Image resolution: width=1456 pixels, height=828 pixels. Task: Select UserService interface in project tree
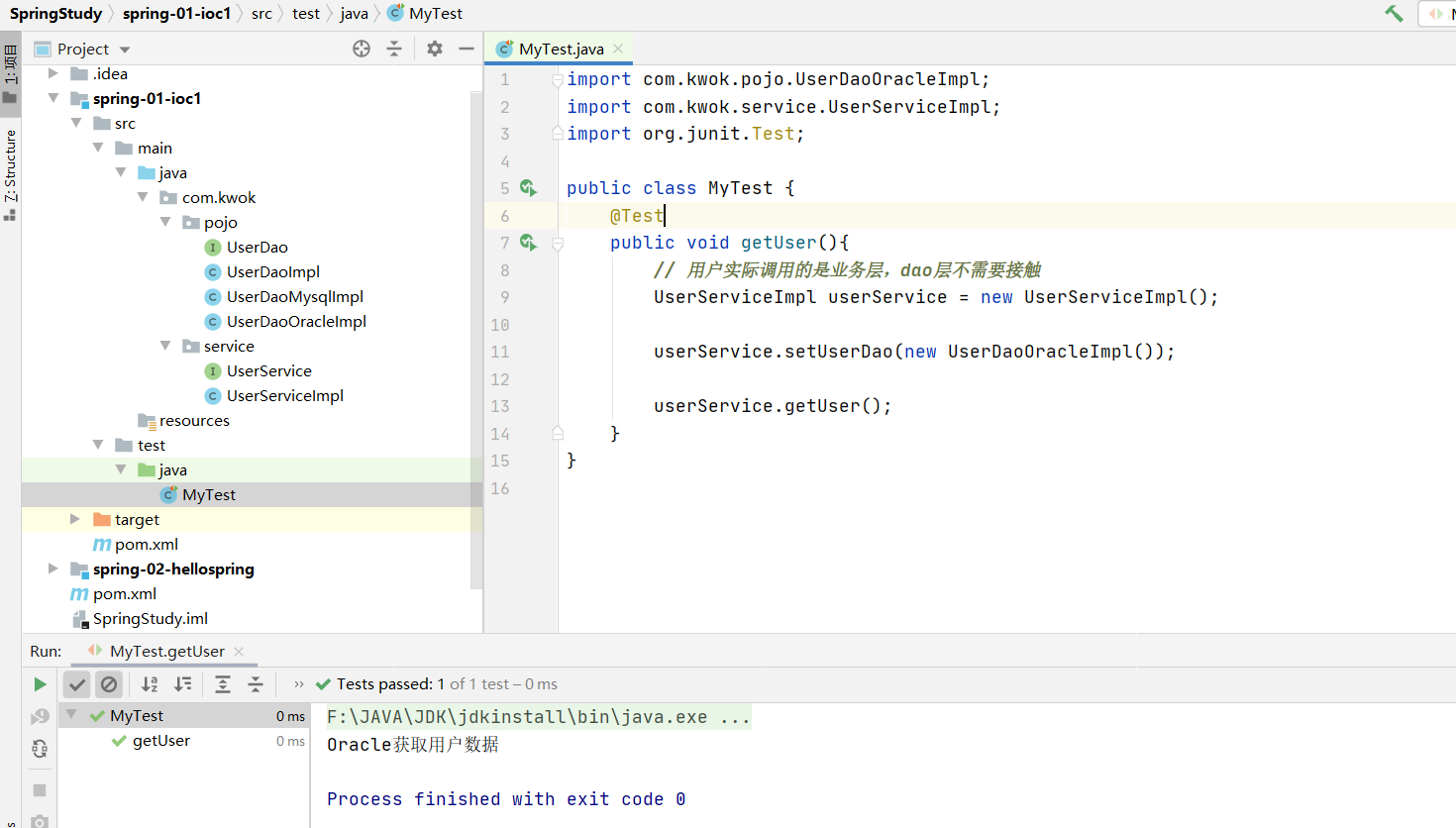coord(269,370)
